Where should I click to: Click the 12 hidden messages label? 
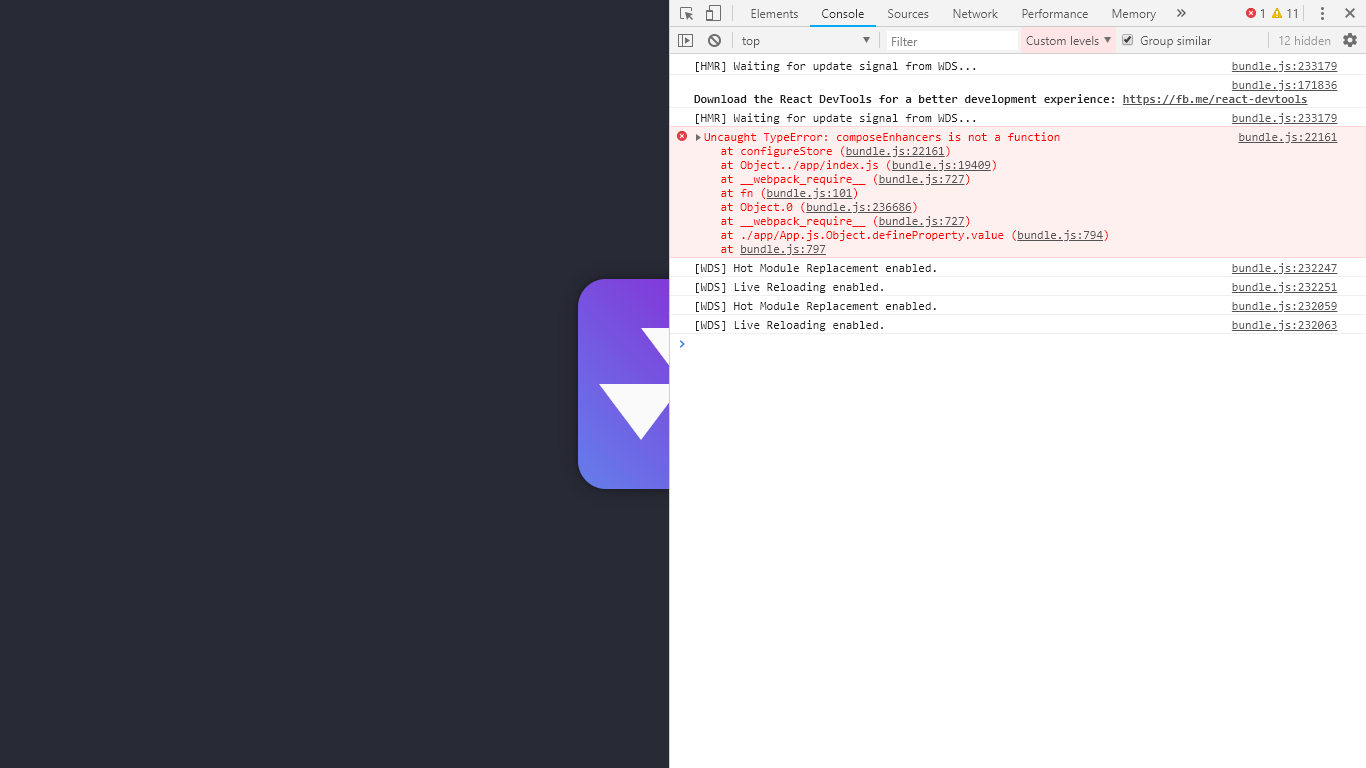pyautogui.click(x=1304, y=41)
